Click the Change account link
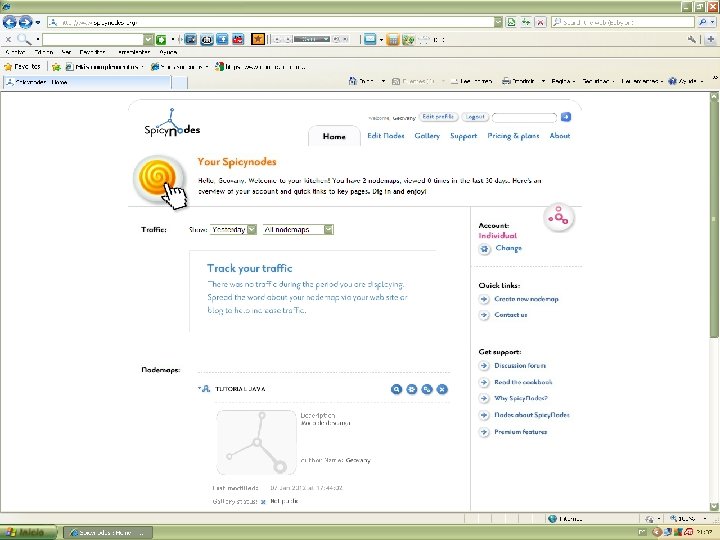This screenshot has width=720, height=540. coord(508,248)
